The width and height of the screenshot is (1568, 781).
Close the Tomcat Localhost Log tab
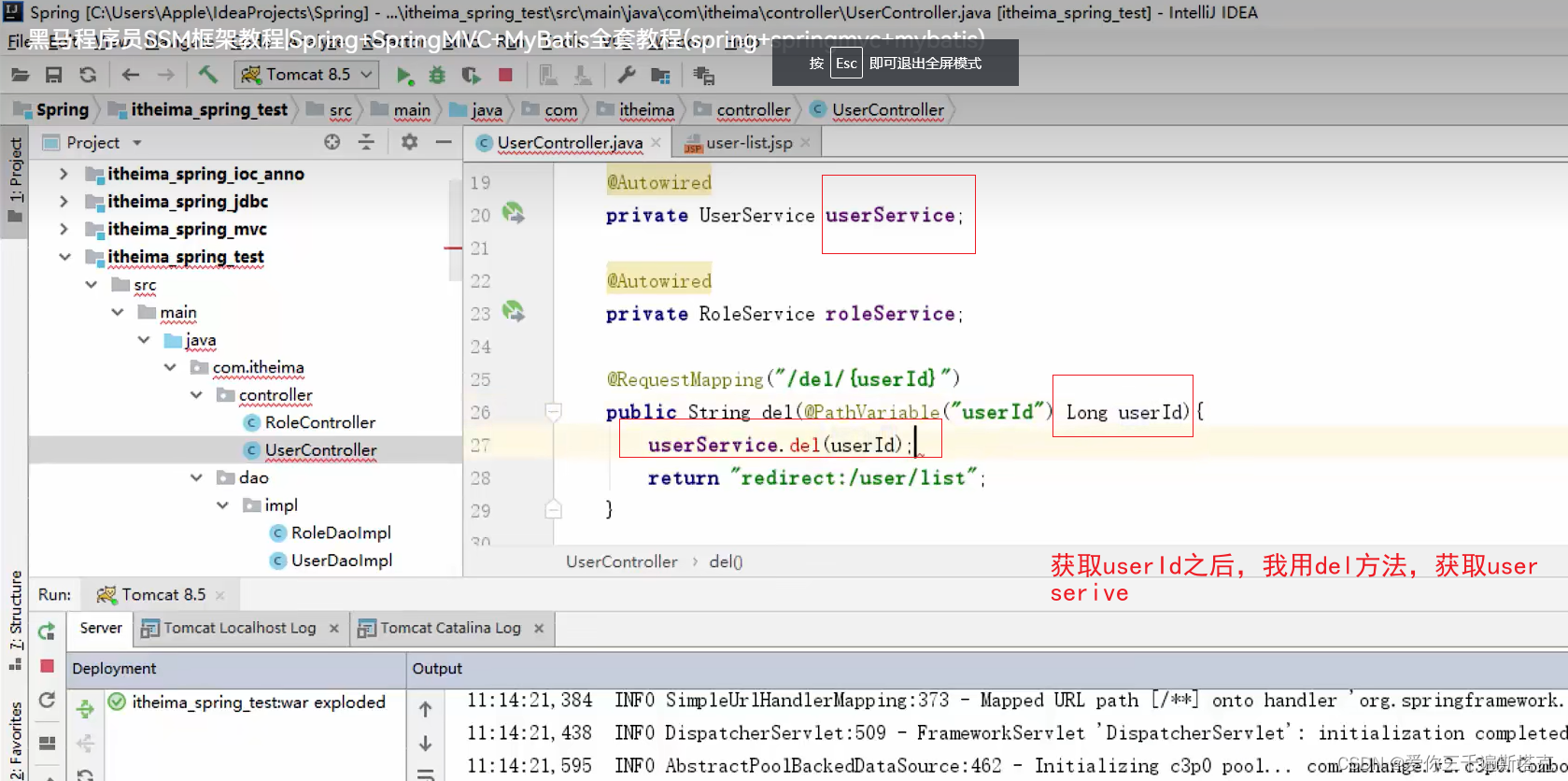pyautogui.click(x=333, y=629)
